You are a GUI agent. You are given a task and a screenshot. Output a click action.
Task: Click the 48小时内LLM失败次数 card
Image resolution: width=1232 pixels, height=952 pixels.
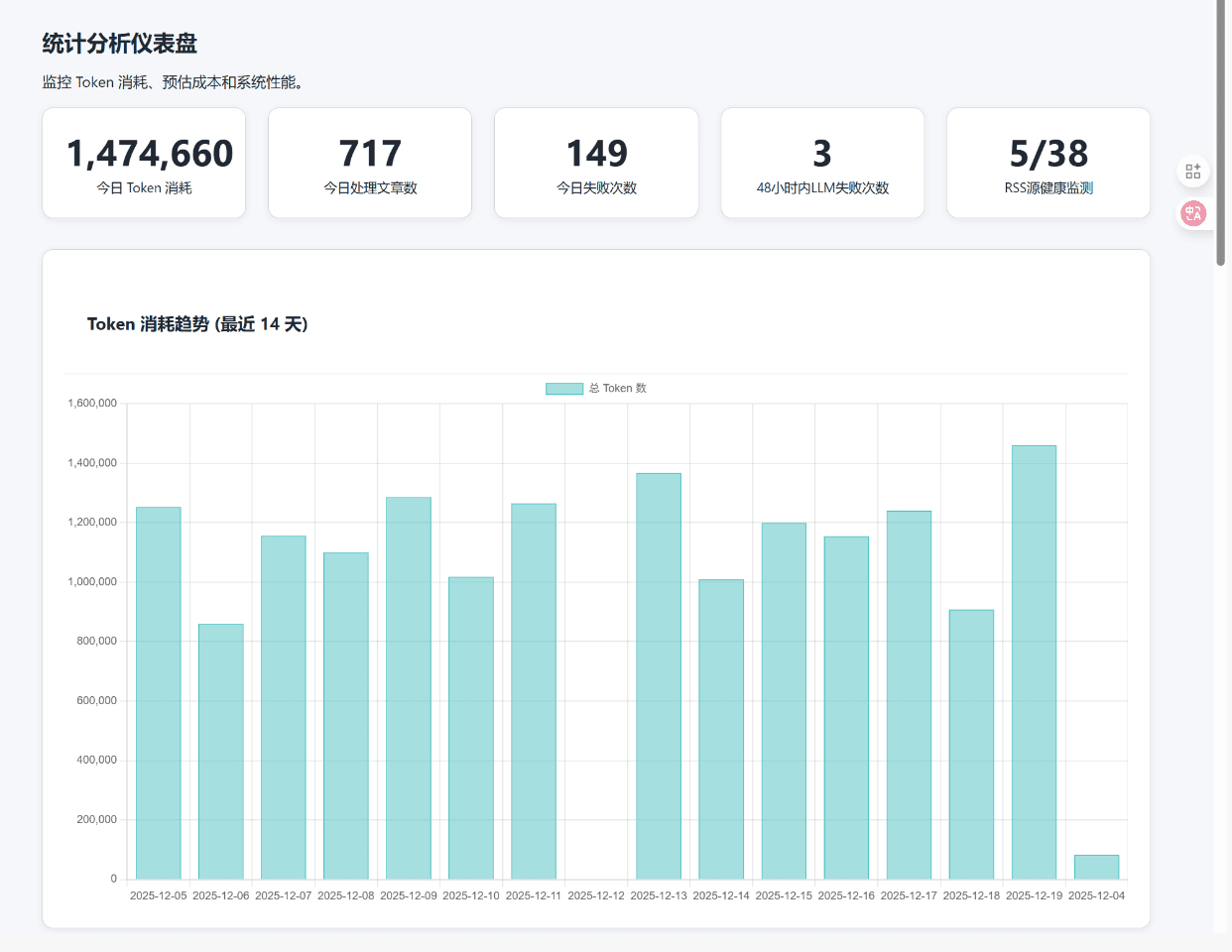(x=822, y=164)
